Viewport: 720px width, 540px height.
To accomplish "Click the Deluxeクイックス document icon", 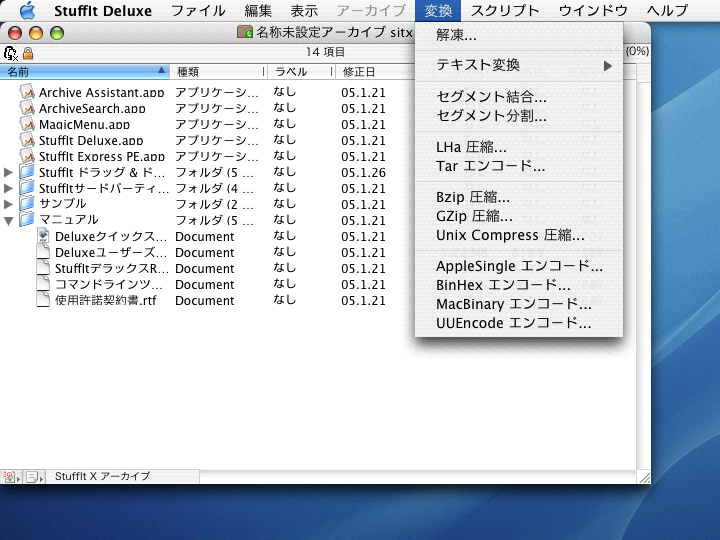I will pos(43,236).
